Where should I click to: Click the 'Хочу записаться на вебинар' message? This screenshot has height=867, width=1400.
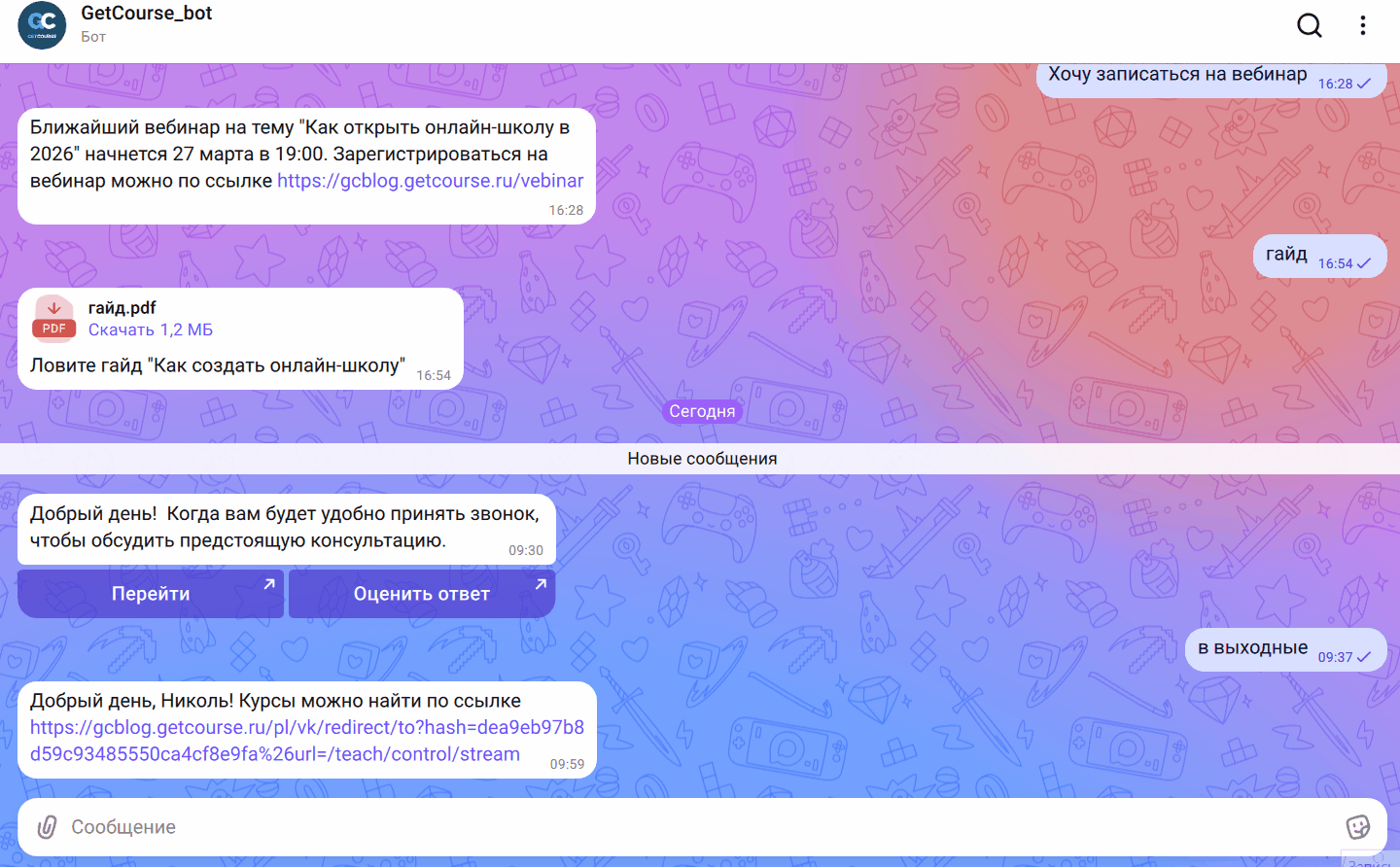1176,76
